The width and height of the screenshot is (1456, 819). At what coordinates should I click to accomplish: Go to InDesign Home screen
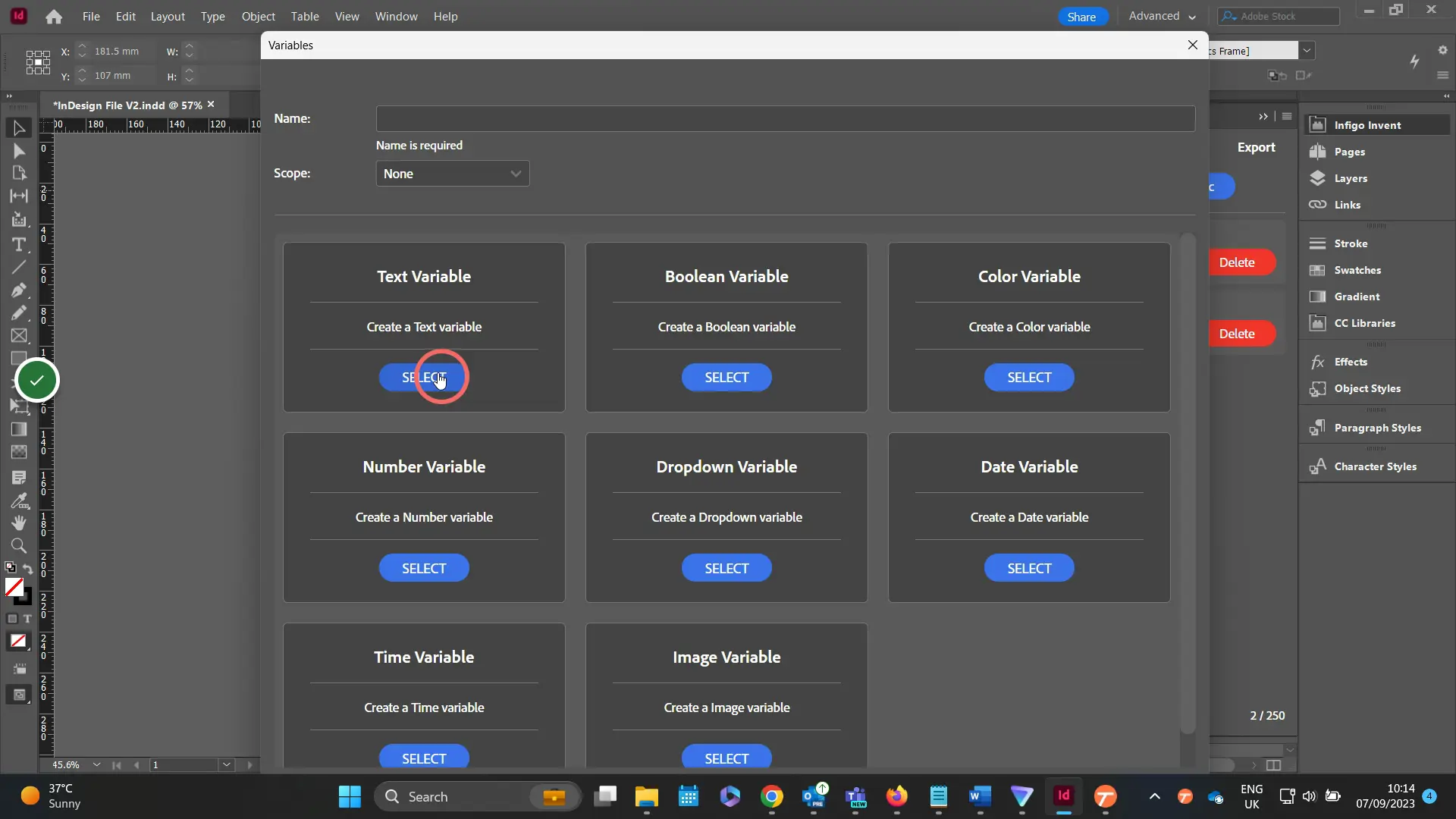coord(54,17)
